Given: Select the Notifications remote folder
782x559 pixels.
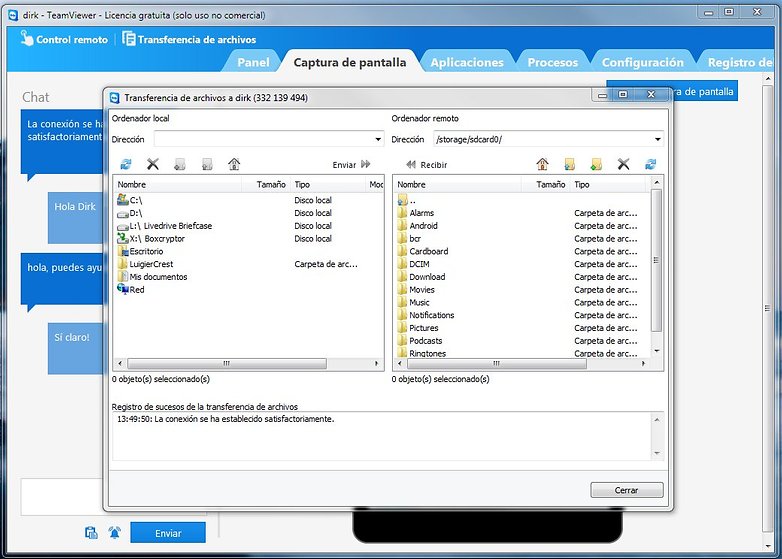Looking at the screenshot, I should (x=522, y=315).
